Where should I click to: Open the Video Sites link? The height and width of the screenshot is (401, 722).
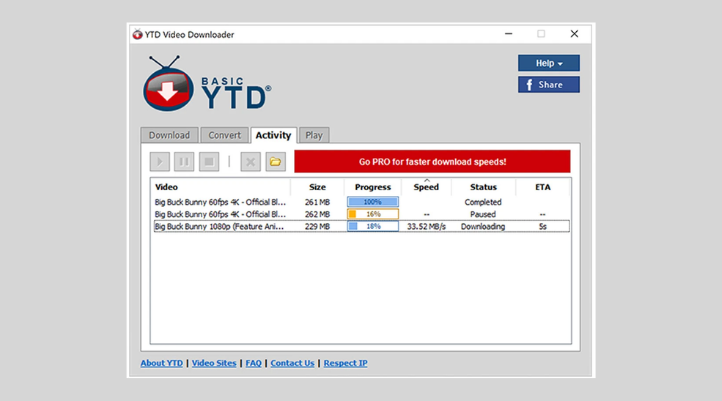tap(214, 363)
